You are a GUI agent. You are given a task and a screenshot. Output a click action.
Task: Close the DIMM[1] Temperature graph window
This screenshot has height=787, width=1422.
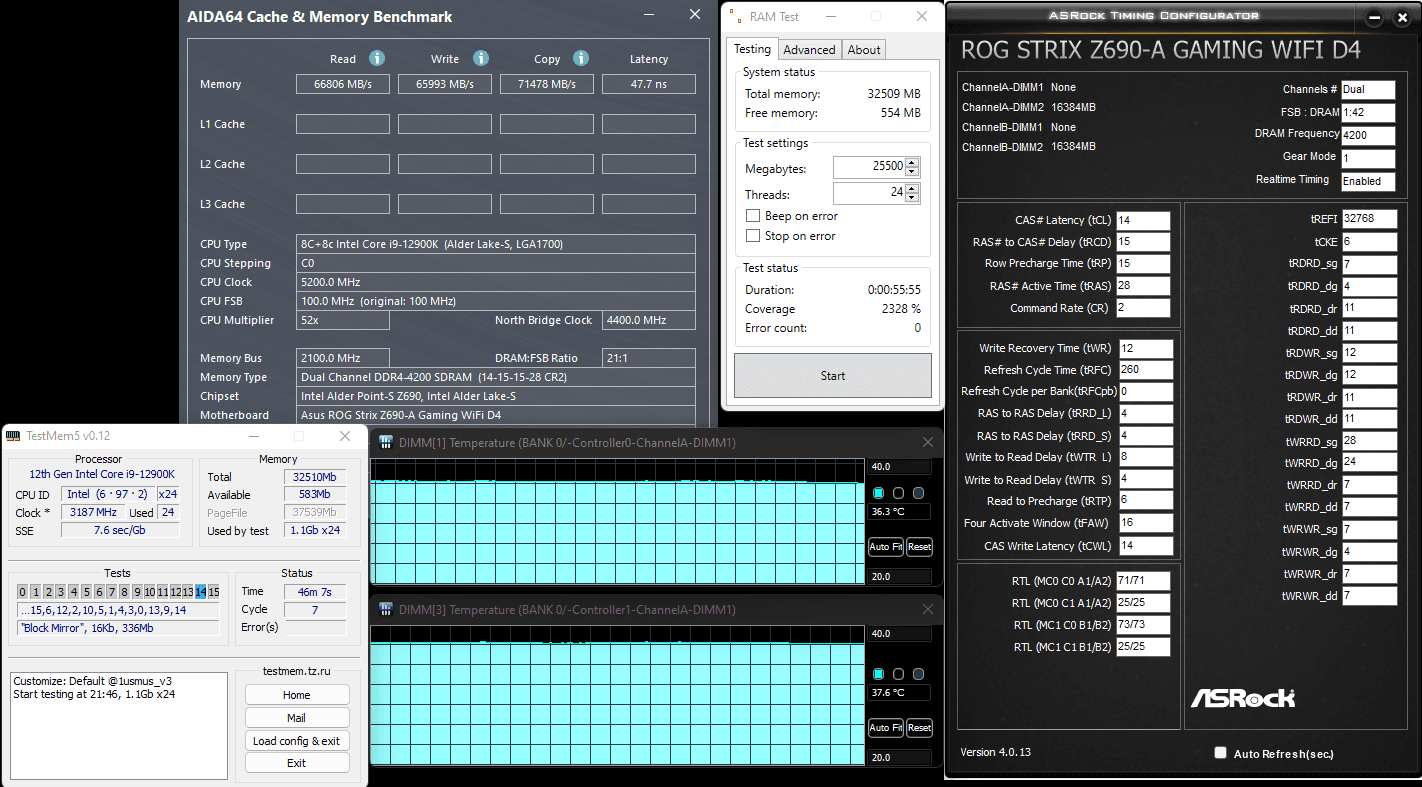927,442
